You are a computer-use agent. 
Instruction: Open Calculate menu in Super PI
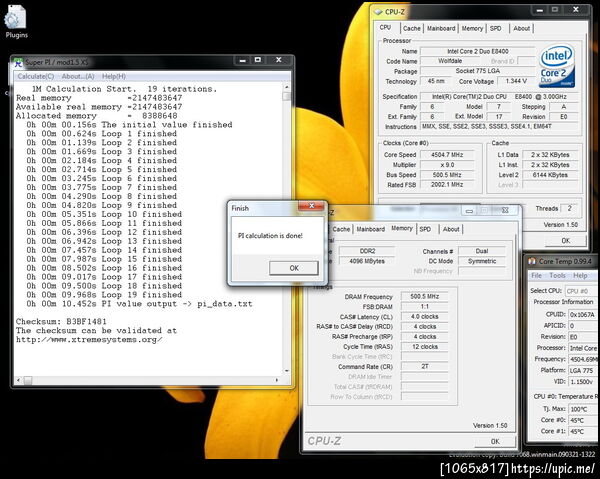point(36,76)
